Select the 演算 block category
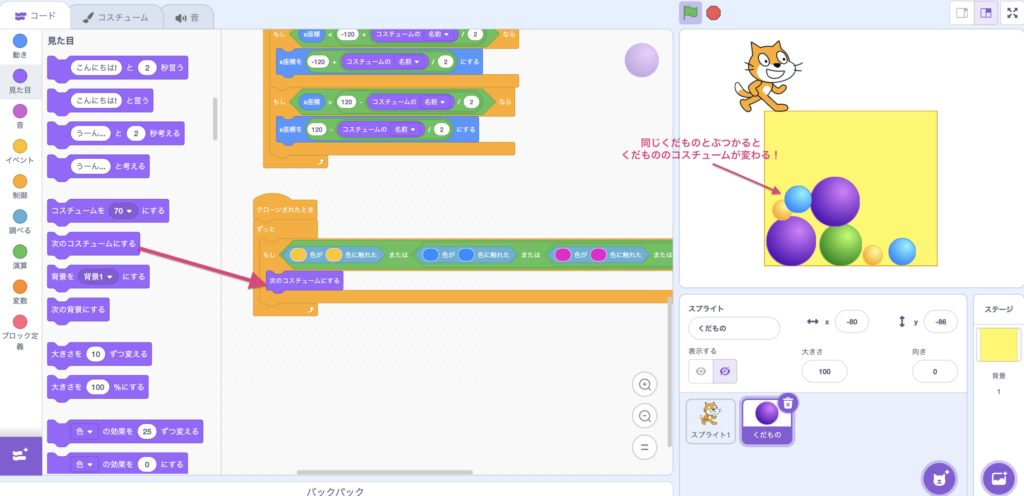The height and width of the screenshot is (496, 1024). tap(20, 257)
